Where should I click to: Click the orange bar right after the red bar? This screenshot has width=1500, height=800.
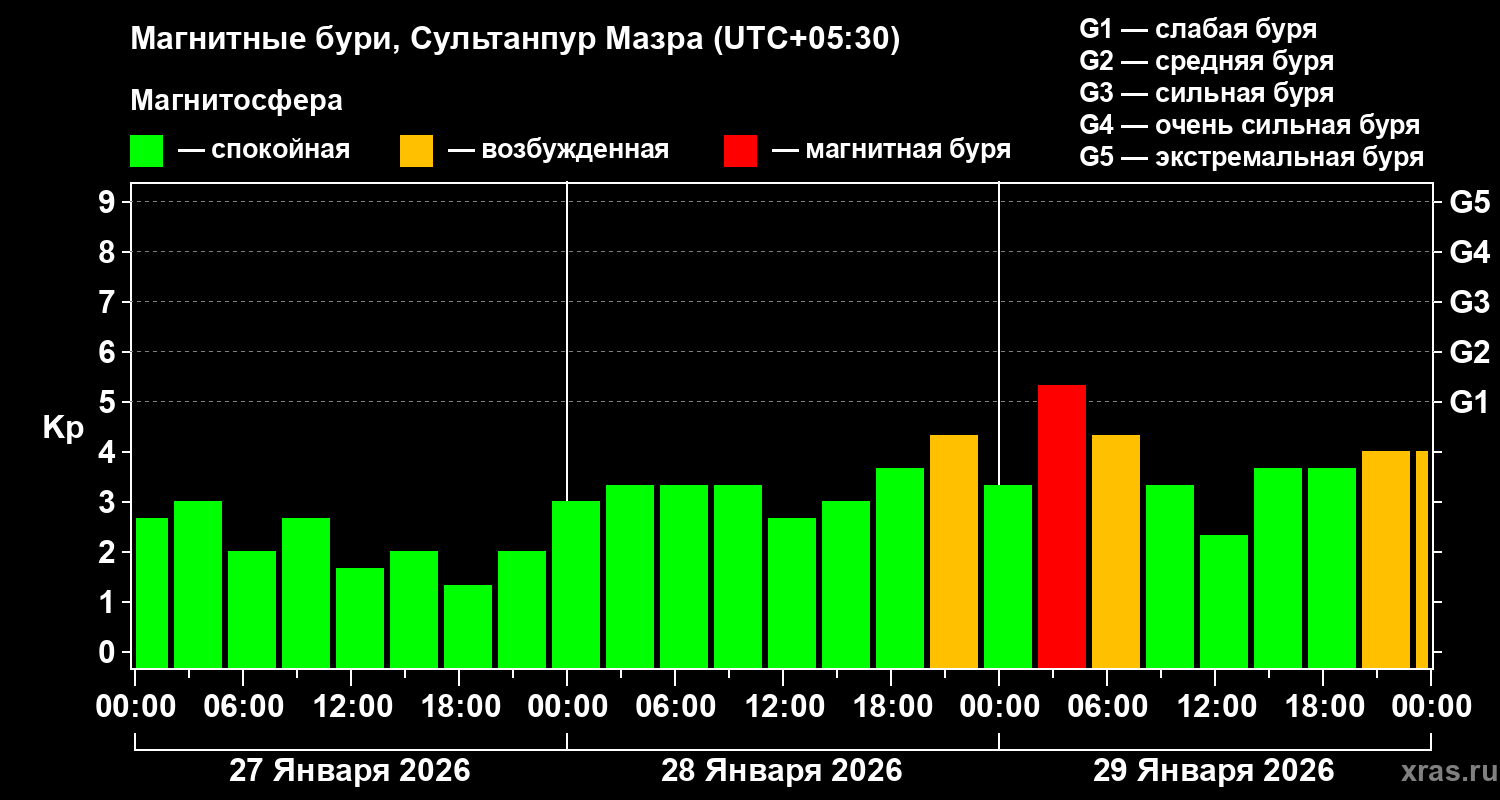coord(1116,551)
